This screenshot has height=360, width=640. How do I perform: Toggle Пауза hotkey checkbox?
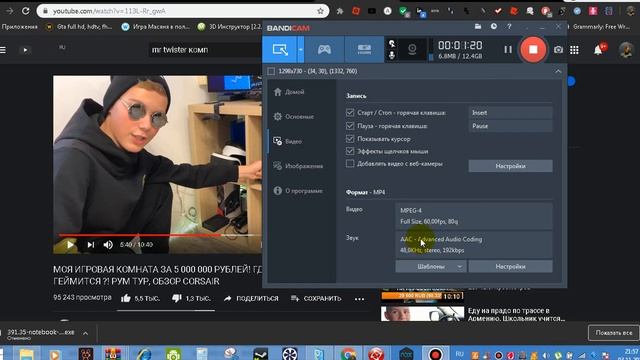(350, 126)
